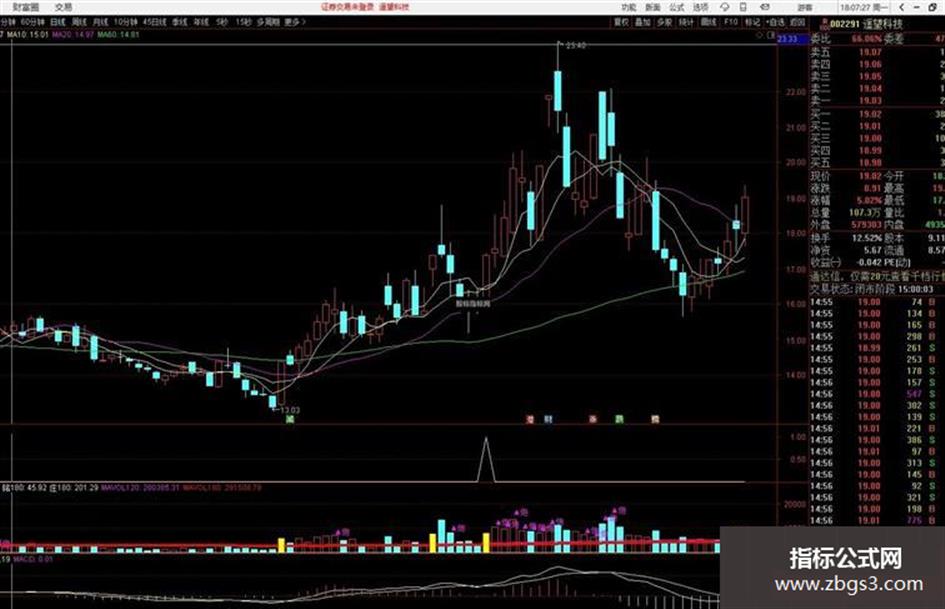
Task: Click the MA20 indicator value label
Action: [73, 35]
